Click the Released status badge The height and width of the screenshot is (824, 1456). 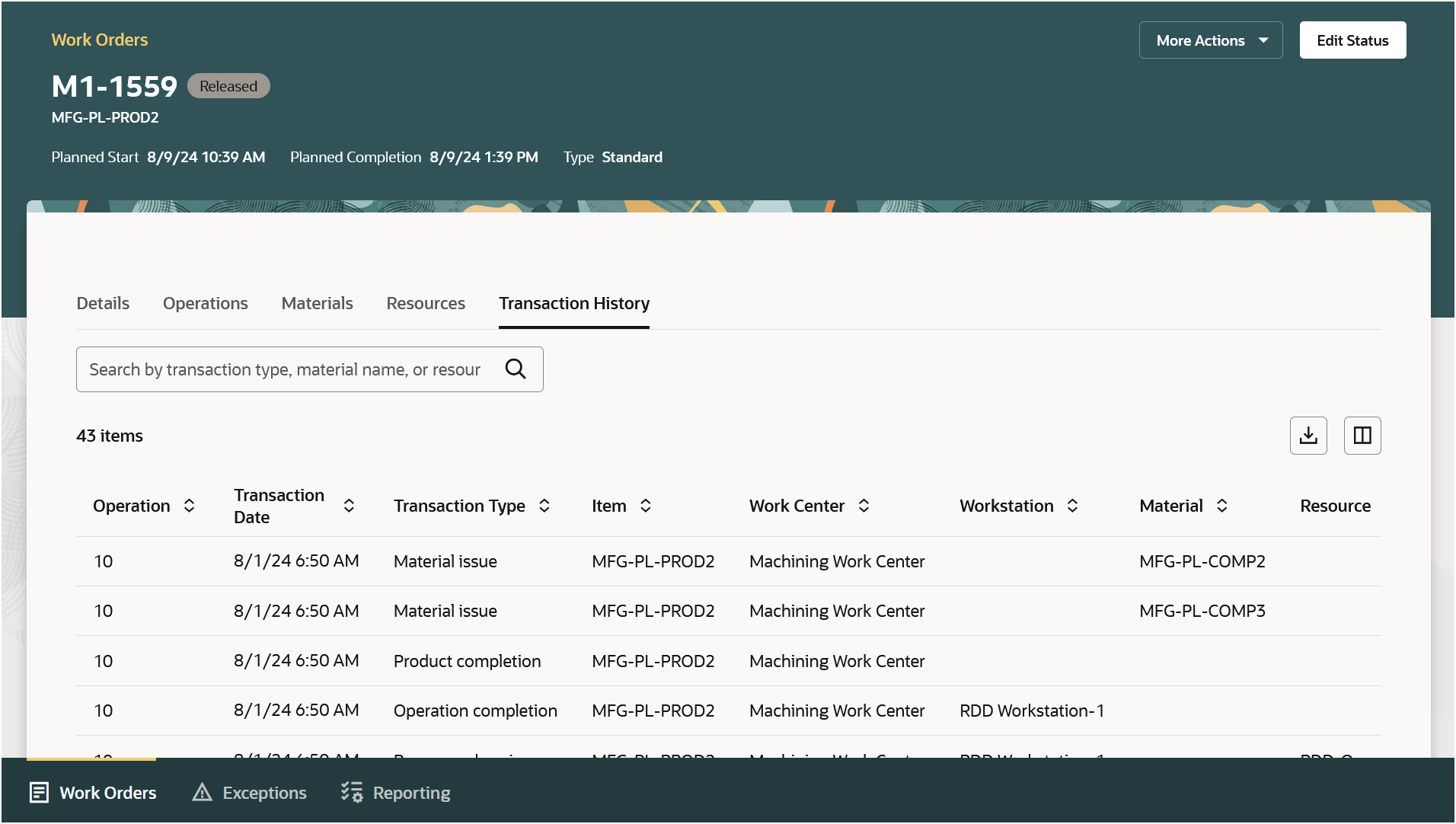(x=228, y=86)
